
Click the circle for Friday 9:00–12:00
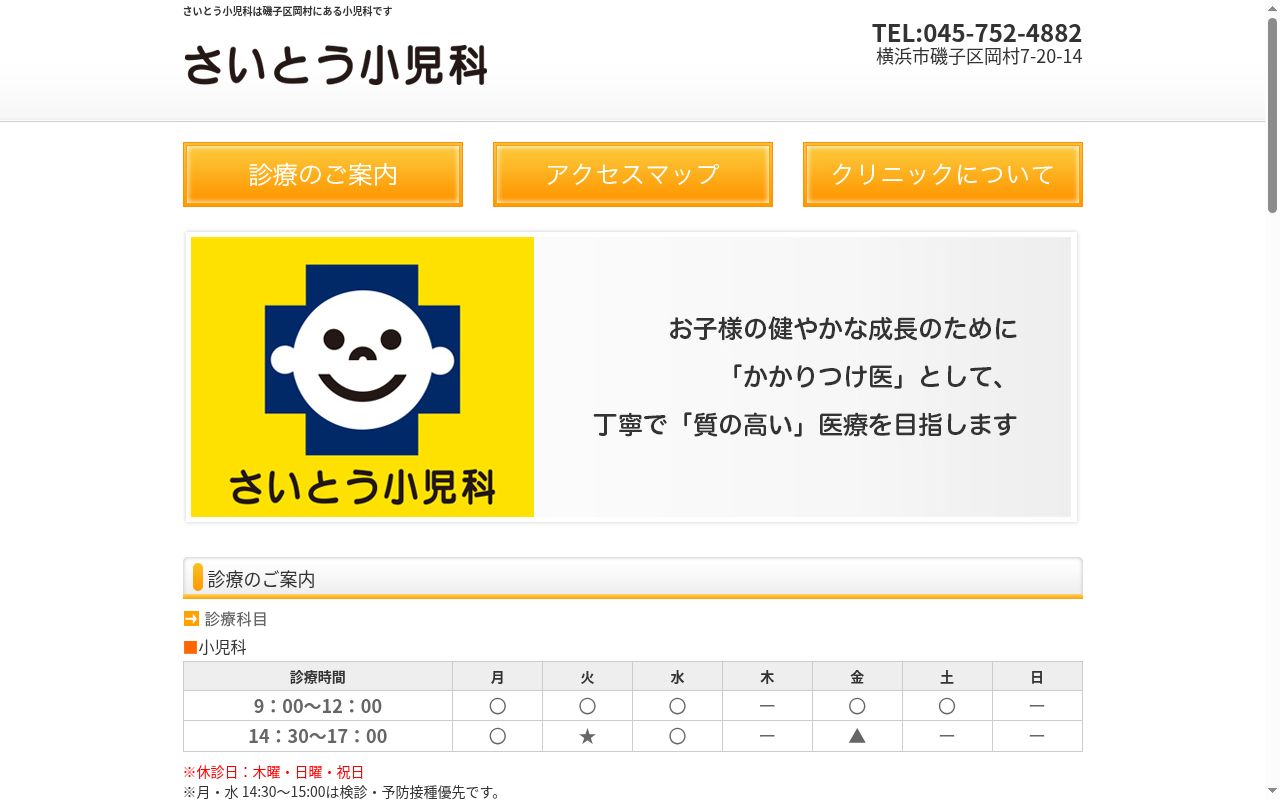tap(857, 706)
